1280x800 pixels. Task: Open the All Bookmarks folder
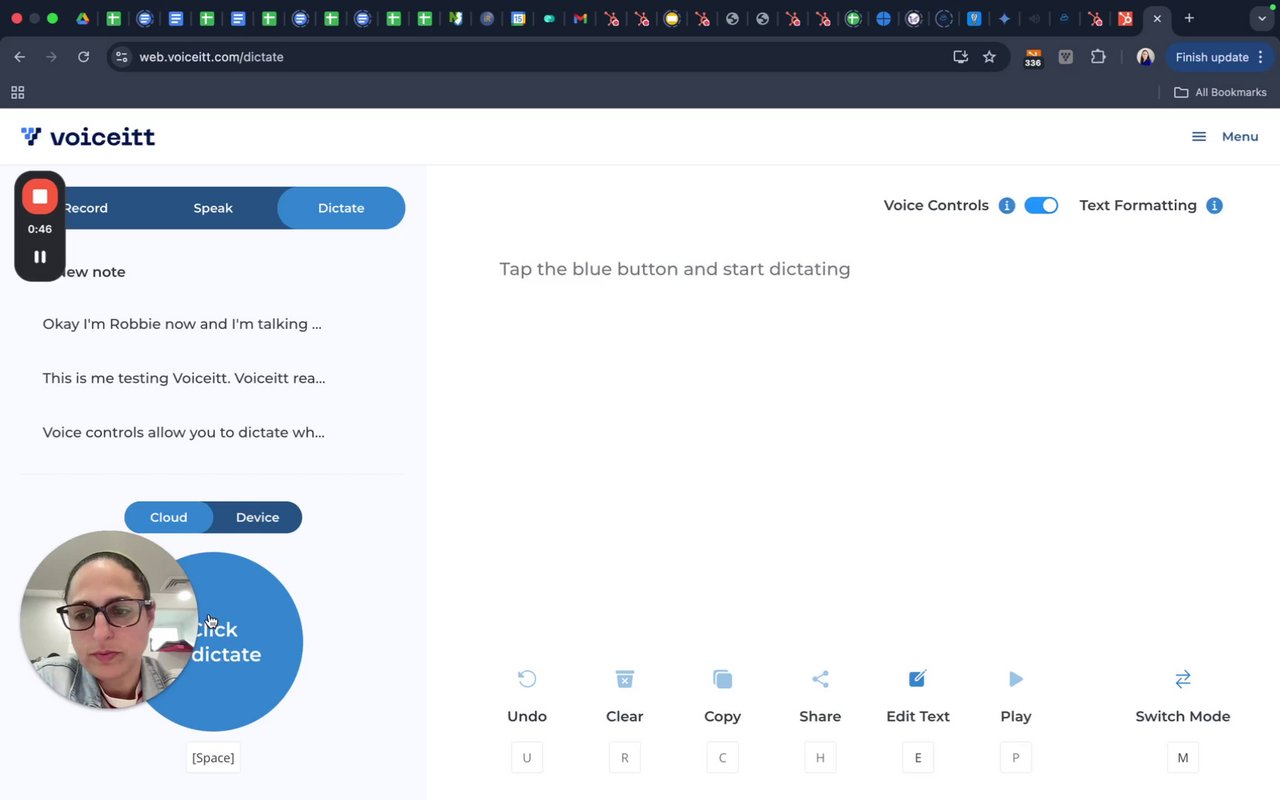point(1220,92)
